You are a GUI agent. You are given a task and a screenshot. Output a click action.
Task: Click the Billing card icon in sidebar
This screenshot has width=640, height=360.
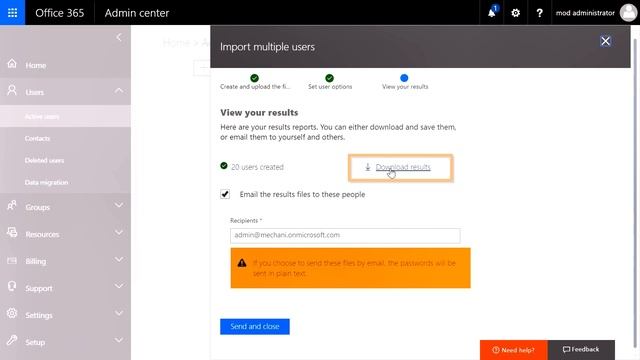point(12,260)
